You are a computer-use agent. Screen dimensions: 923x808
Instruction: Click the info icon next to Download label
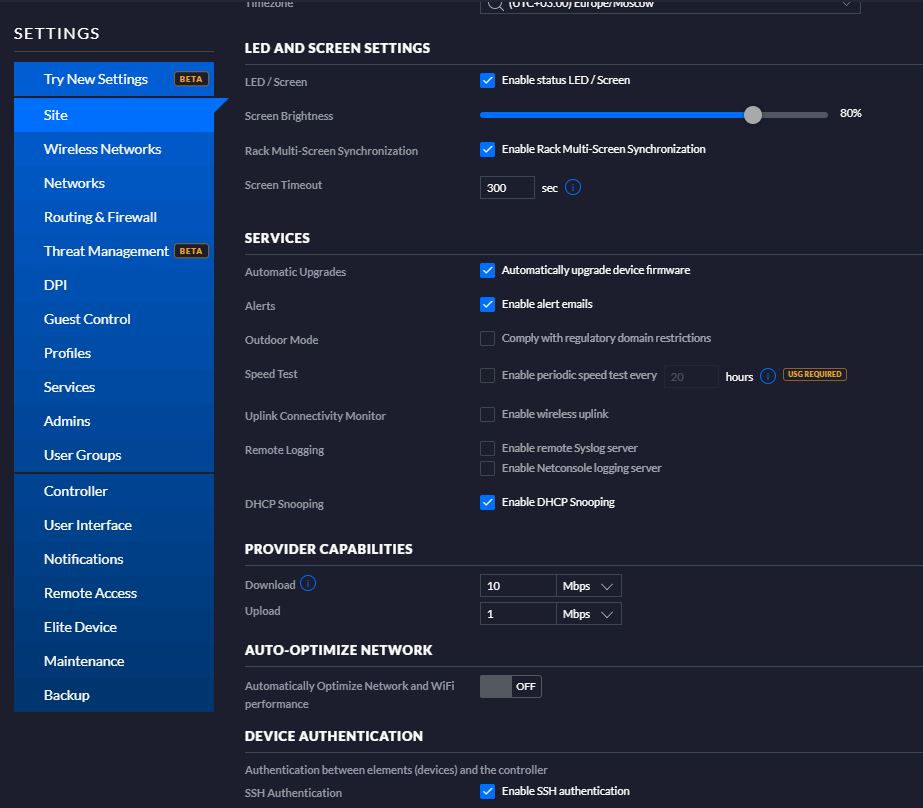[x=308, y=583]
